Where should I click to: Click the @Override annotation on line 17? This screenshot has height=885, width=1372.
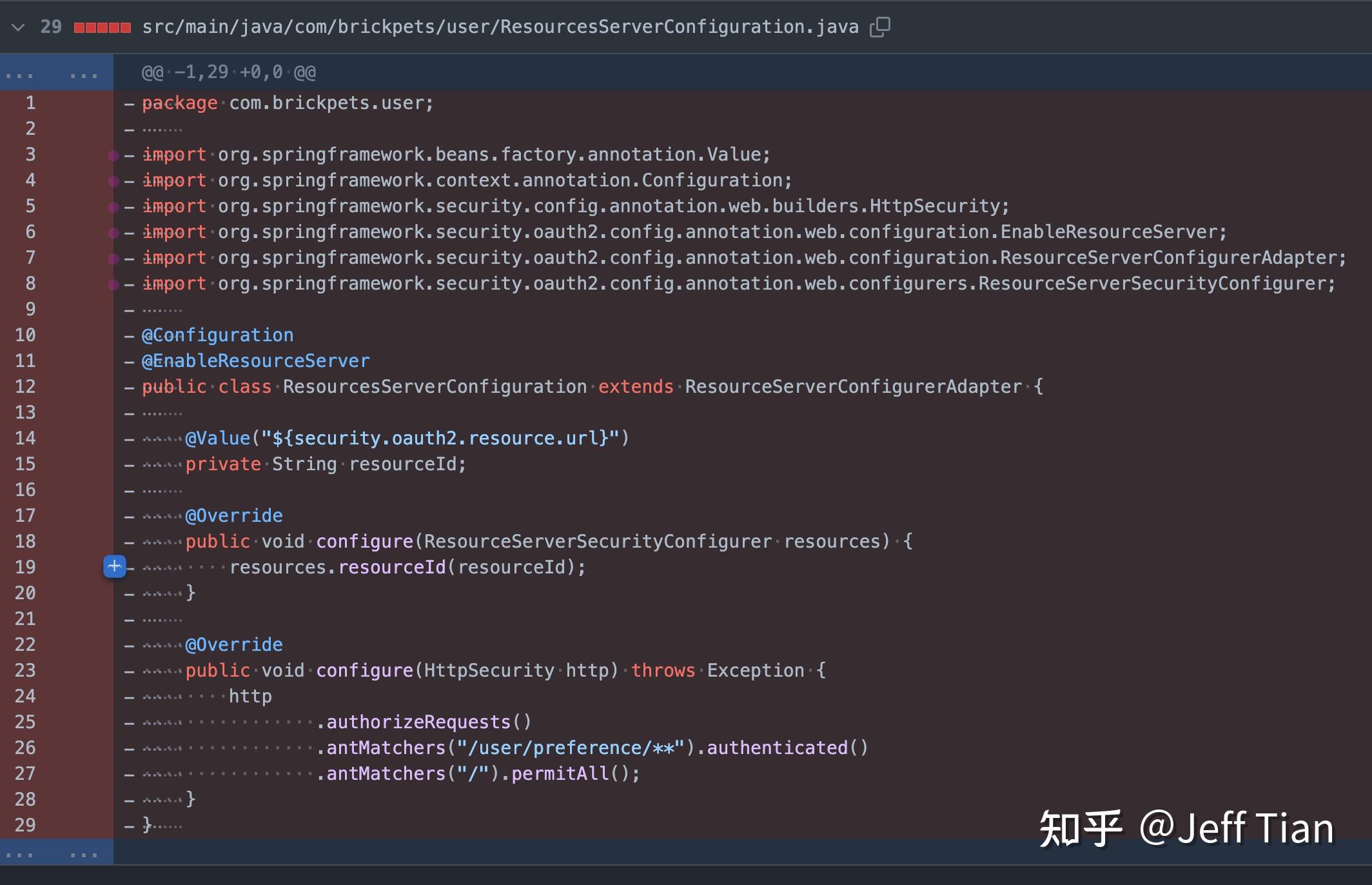[x=234, y=516]
